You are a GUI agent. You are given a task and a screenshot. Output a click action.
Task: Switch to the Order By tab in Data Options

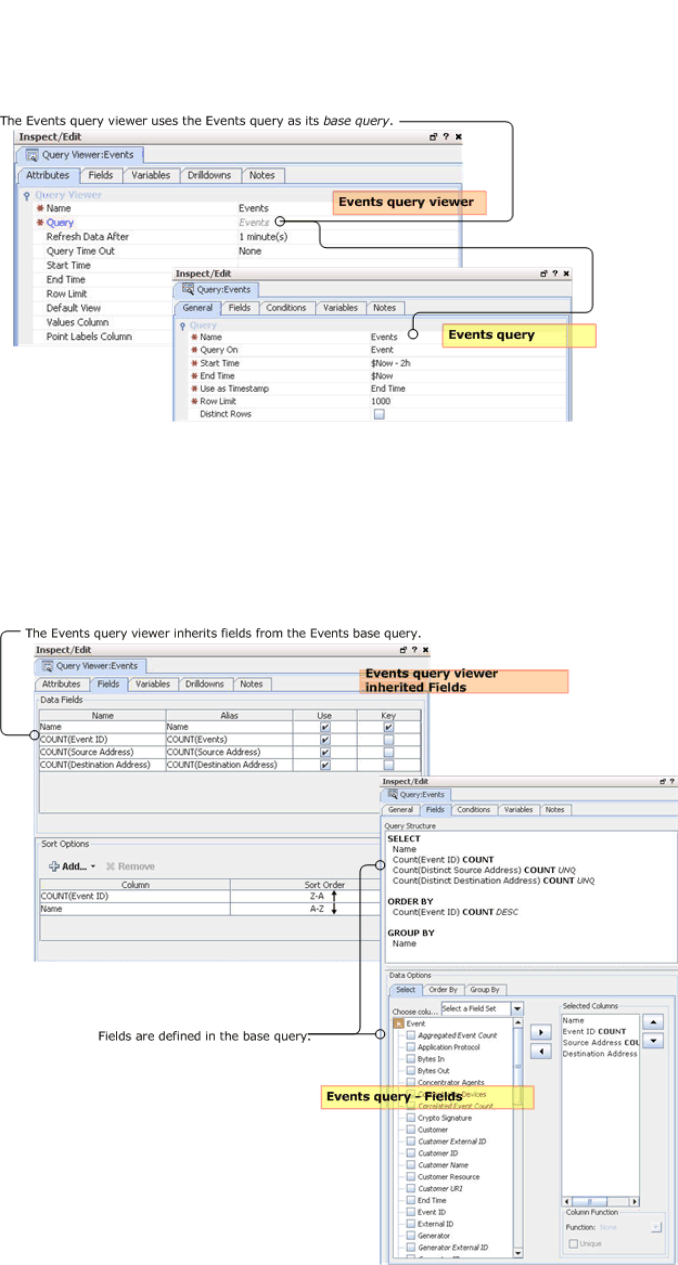442,989
